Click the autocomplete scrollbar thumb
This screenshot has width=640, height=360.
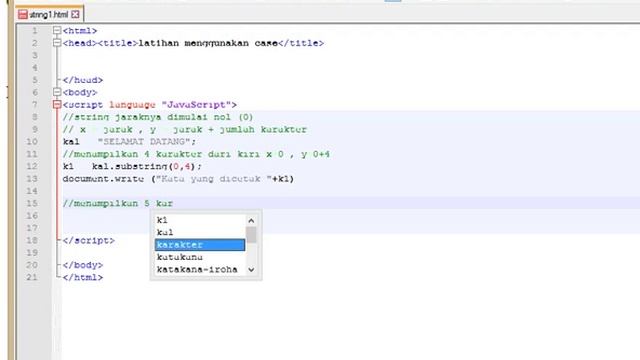click(251, 235)
